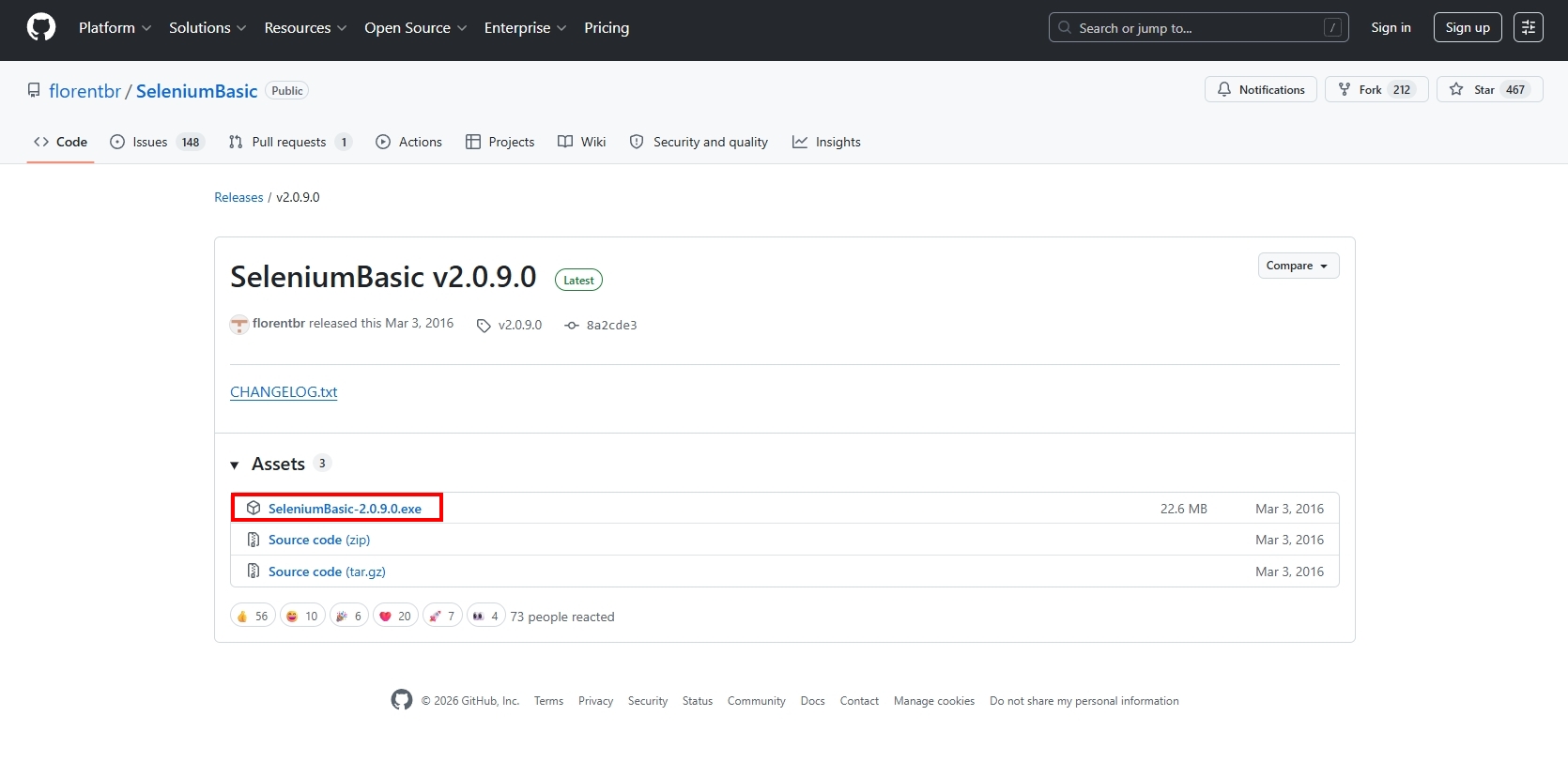Go to the Pricing page
The width and height of the screenshot is (1568, 762).
pos(607,28)
